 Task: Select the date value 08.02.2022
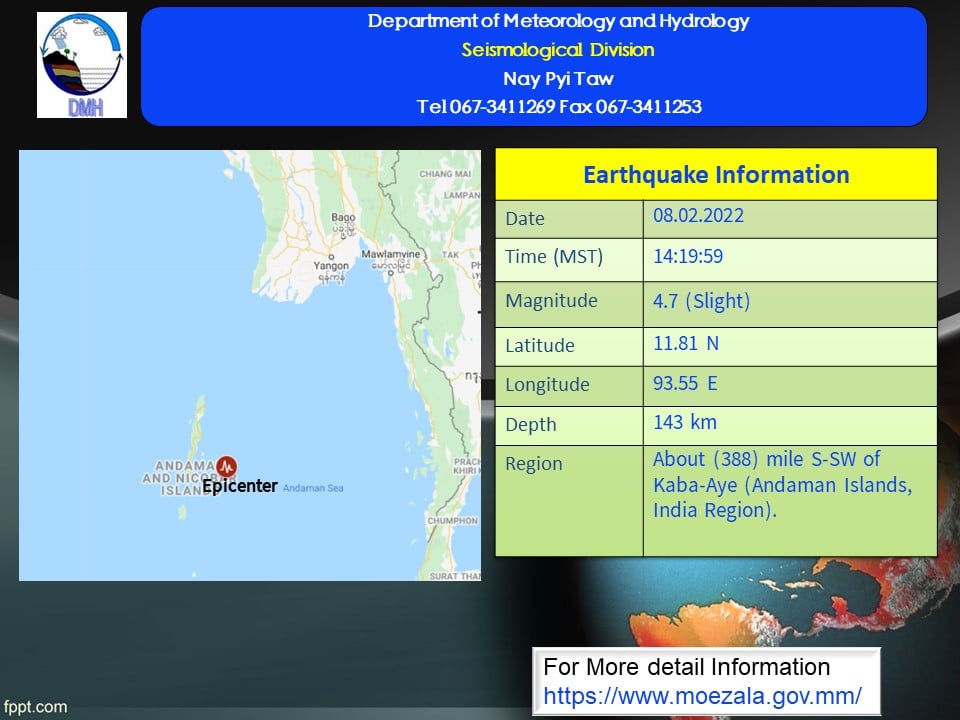tap(698, 216)
